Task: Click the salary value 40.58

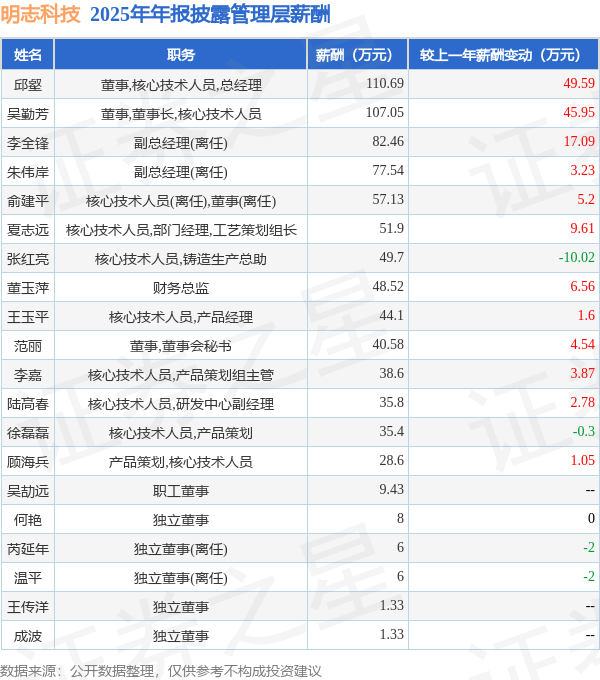Action: click(388, 344)
